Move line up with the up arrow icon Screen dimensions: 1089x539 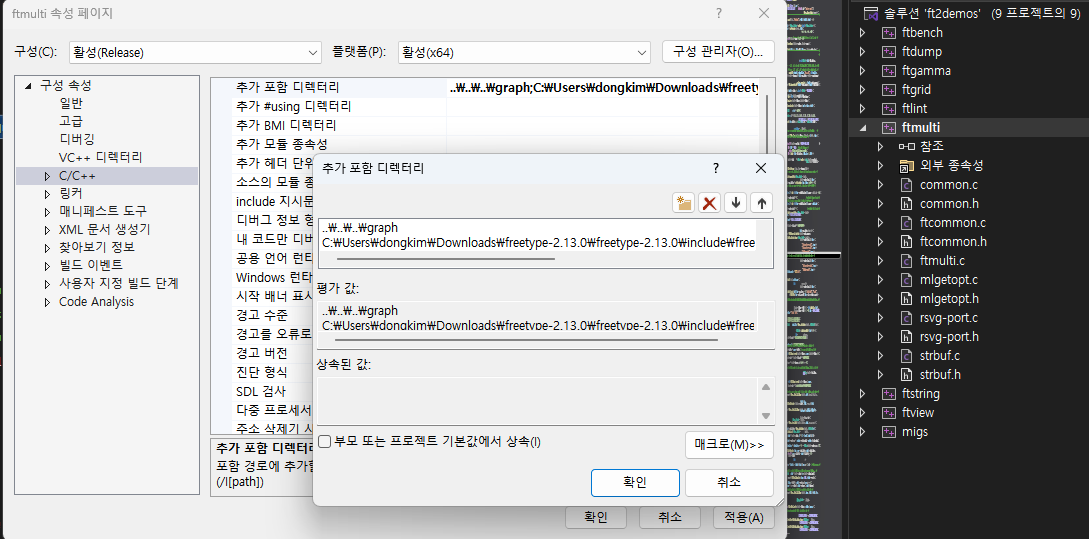(x=761, y=203)
